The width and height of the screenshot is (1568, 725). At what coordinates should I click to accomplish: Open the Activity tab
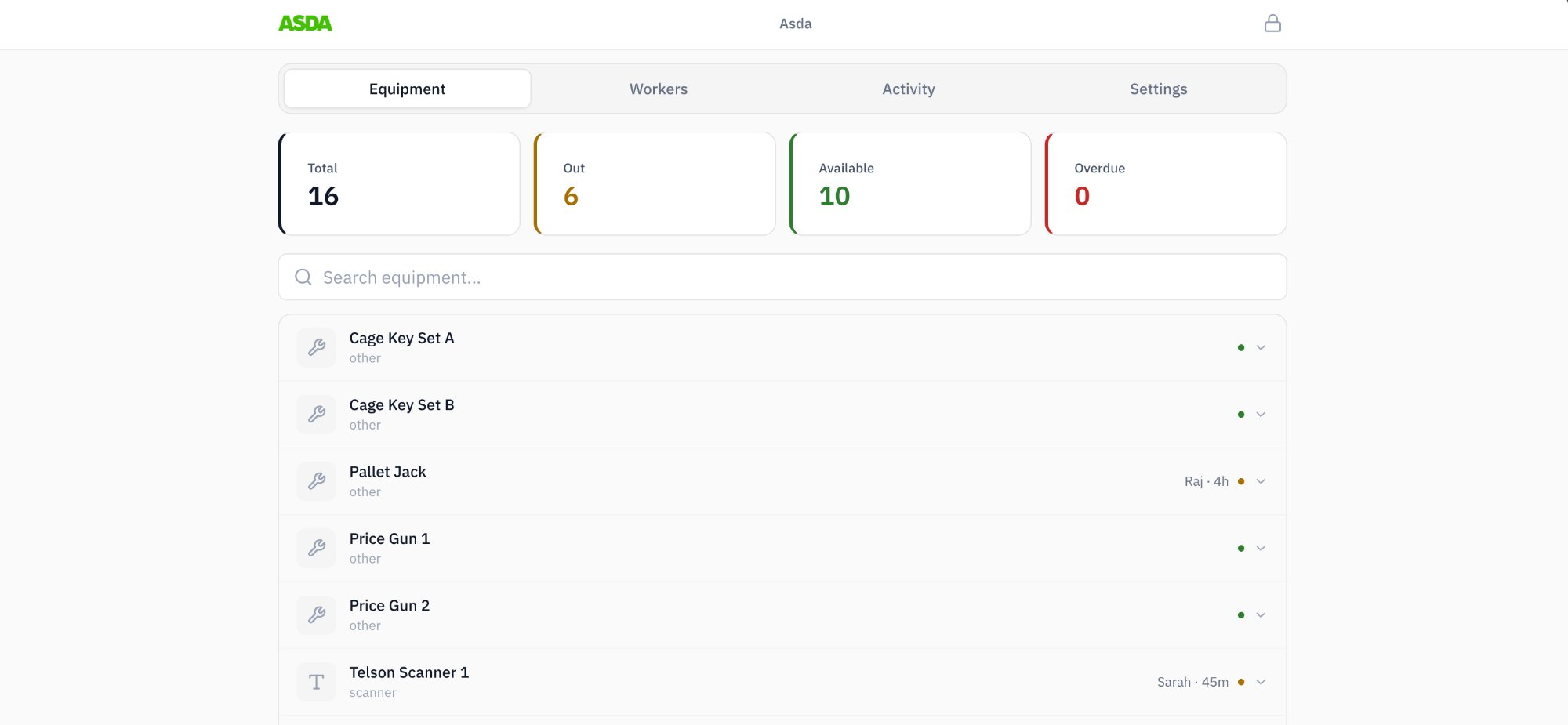coord(908,89)
